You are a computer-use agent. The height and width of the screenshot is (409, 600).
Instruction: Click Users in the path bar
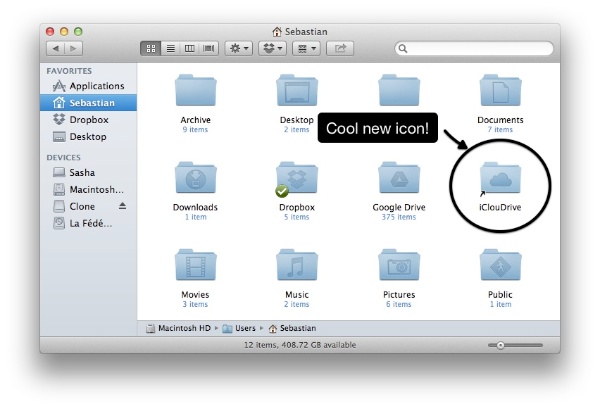click(x=239, y=328)
